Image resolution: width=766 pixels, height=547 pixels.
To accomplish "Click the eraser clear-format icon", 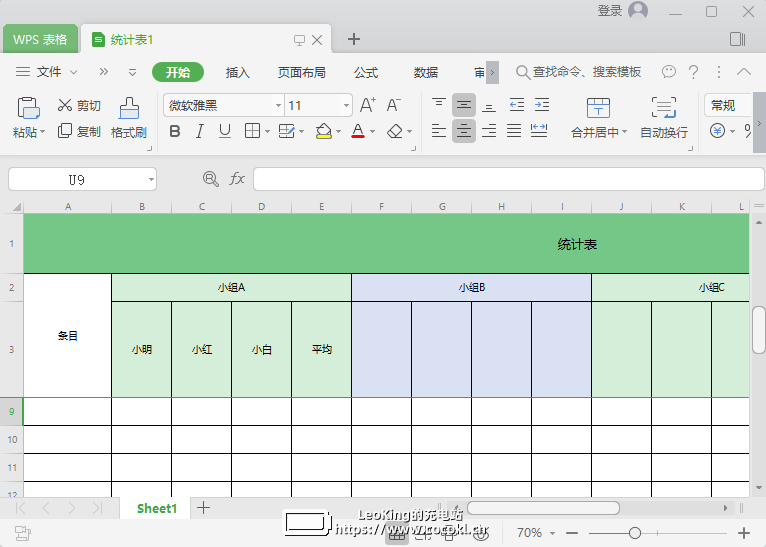I will (395, 131).
